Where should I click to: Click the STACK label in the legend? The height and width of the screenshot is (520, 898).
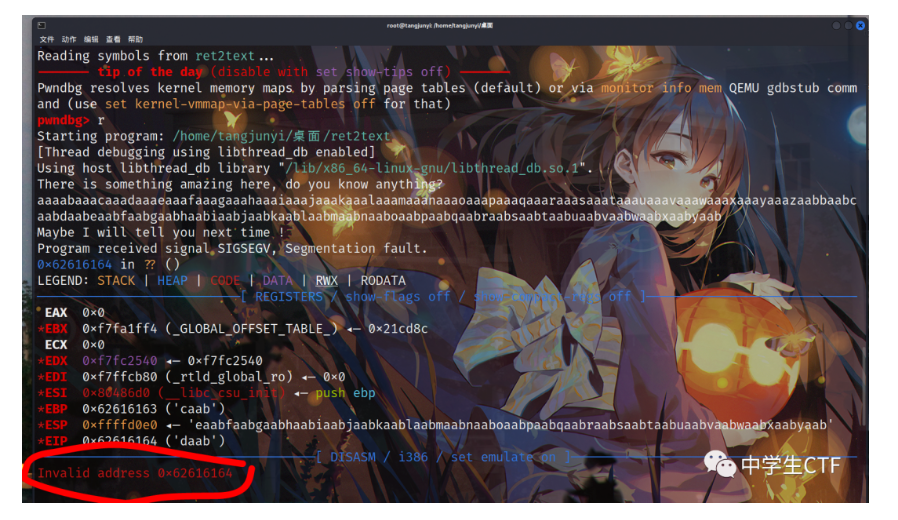coord(116,281)
